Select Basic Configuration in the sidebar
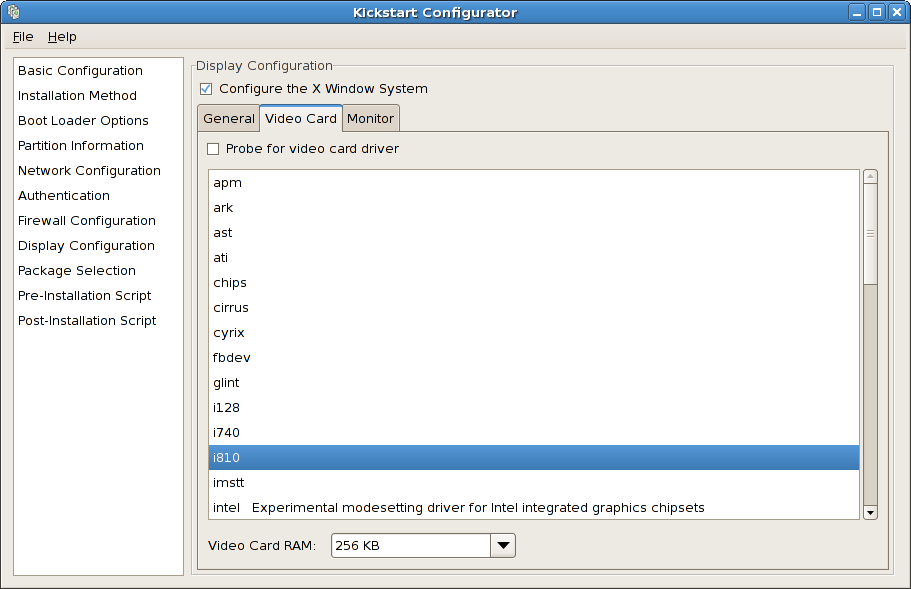Screen dimensions: 911x589 pyautogui.click(x=80, y=70)
